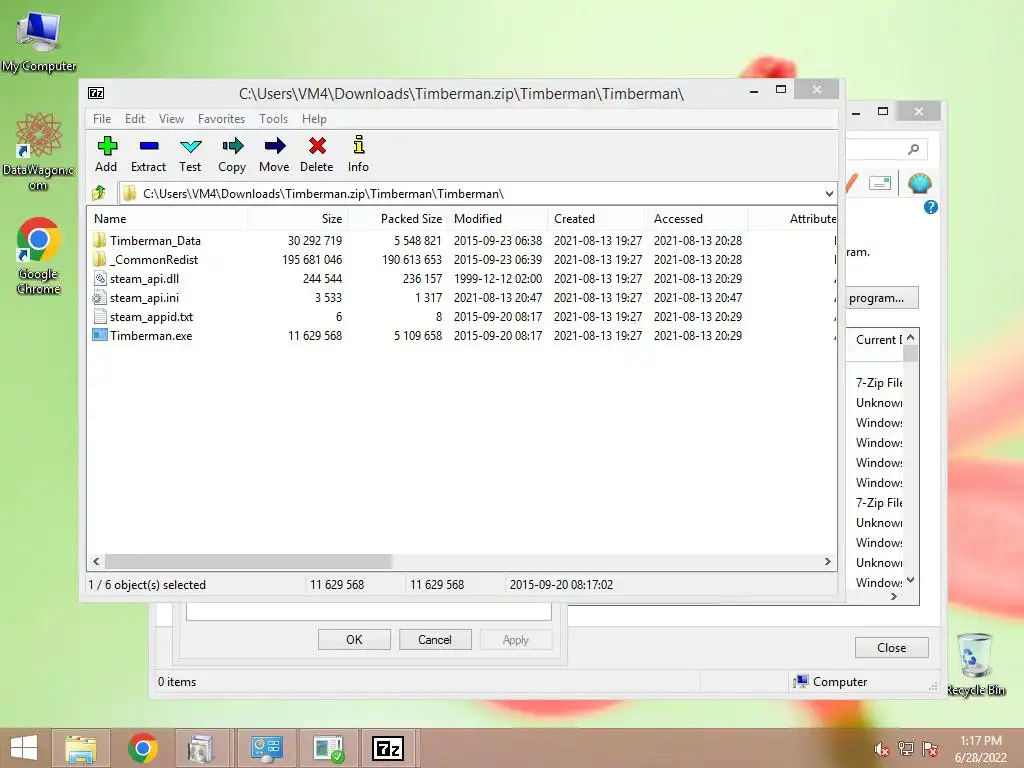Select the Copy toolbar icon
The image size is (1024, 768).
(232, 146)
